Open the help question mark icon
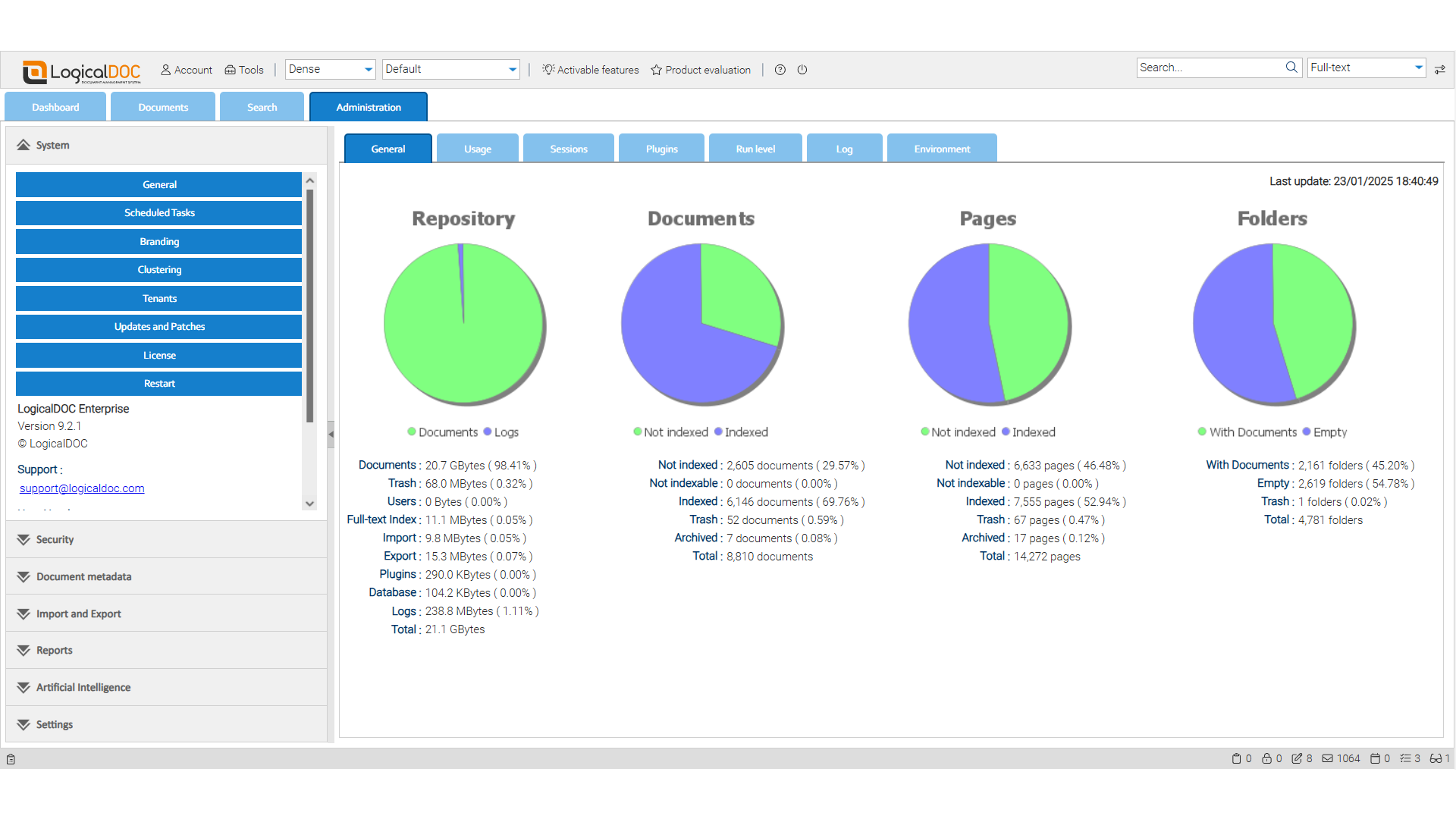This screenshot has height=819, width=1456. 780,70
